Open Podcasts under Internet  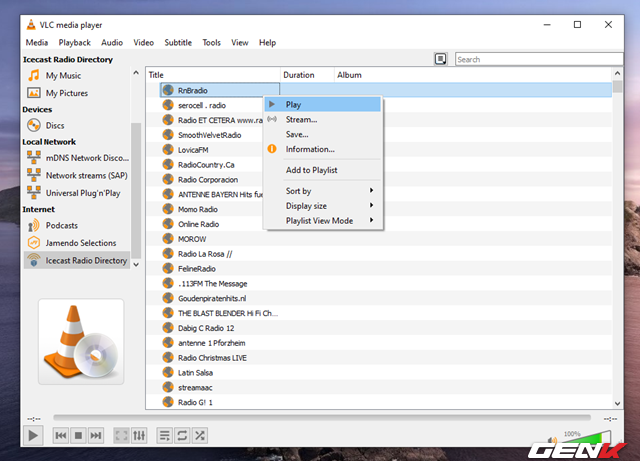61,225
